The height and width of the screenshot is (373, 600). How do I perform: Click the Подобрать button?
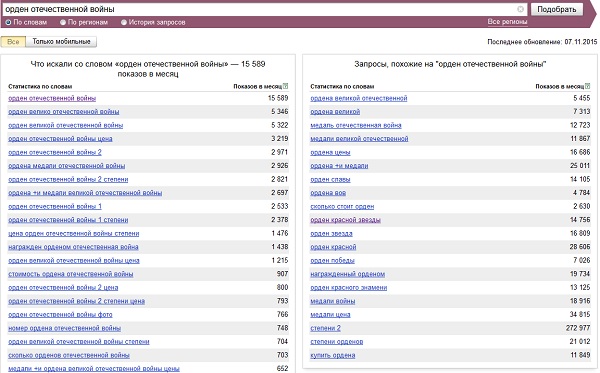557,9
